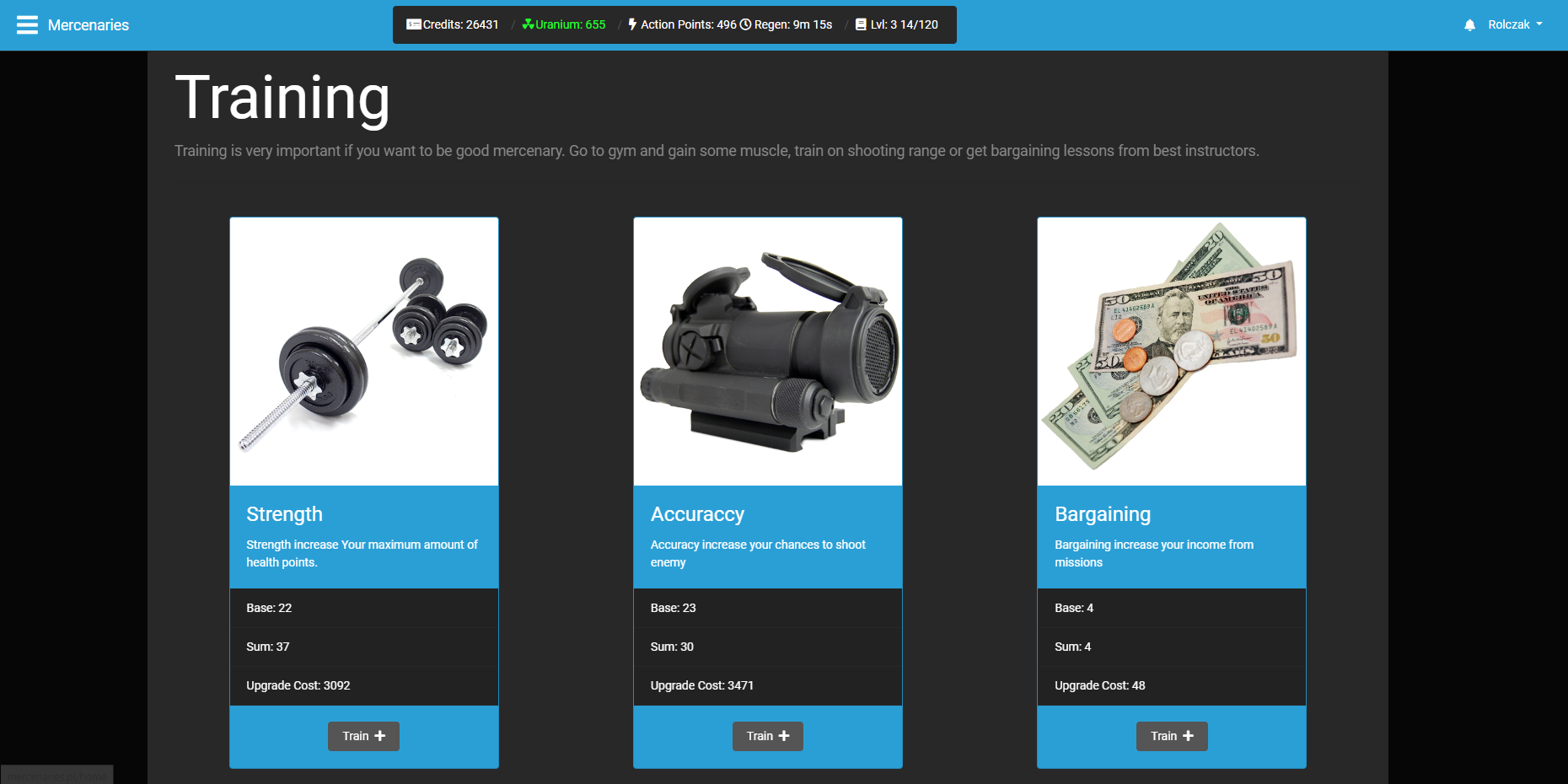The image size is (1568, 784).
Task: Click the Action Points lightning bolt icon
Action: [x=632, y=24]
